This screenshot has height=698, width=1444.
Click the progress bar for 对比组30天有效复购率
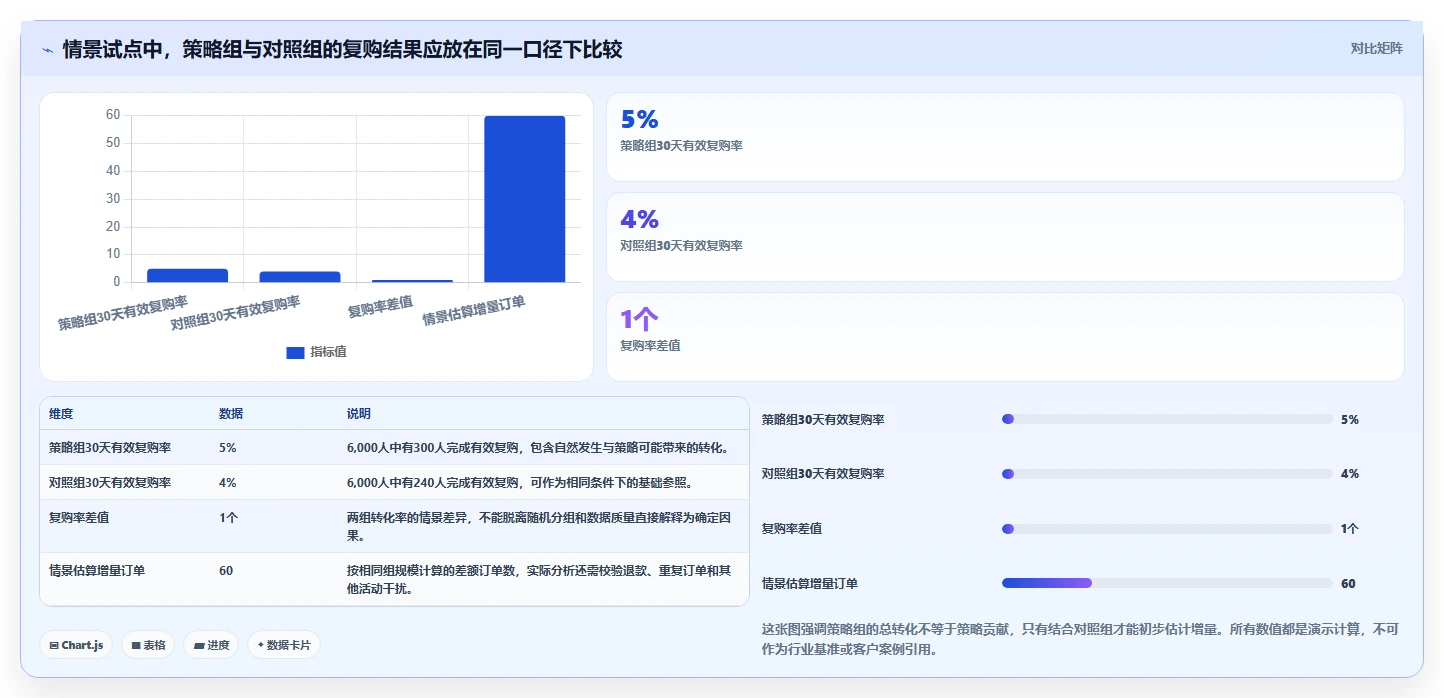pos(1167,473)
